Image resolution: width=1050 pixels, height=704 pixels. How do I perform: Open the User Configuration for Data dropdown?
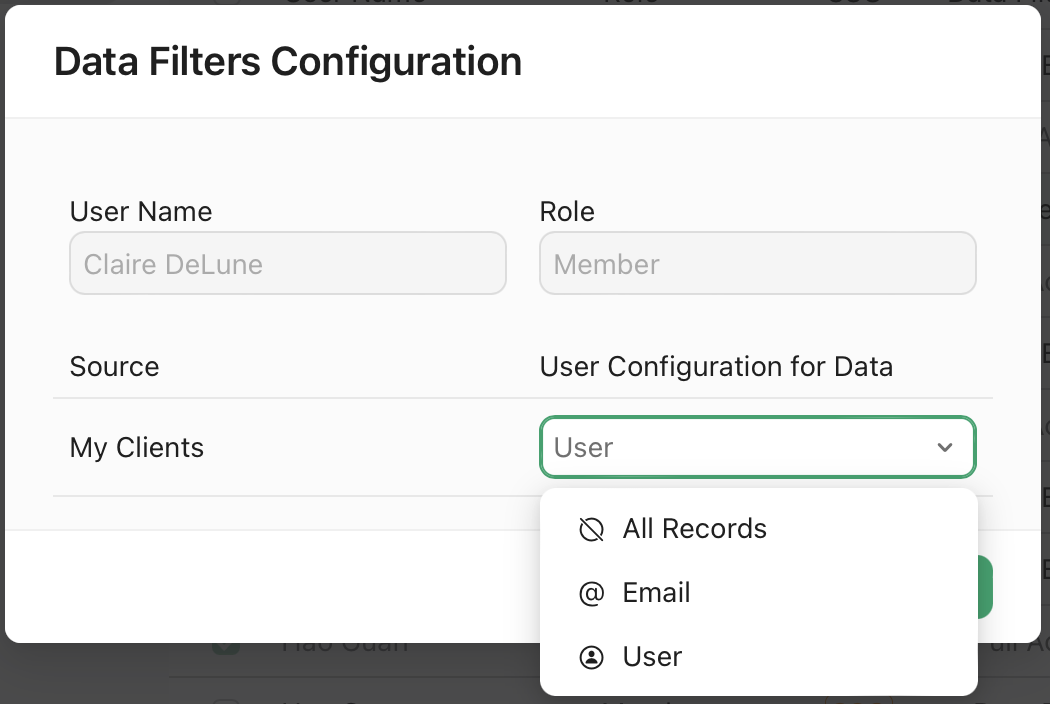[757, 447]
